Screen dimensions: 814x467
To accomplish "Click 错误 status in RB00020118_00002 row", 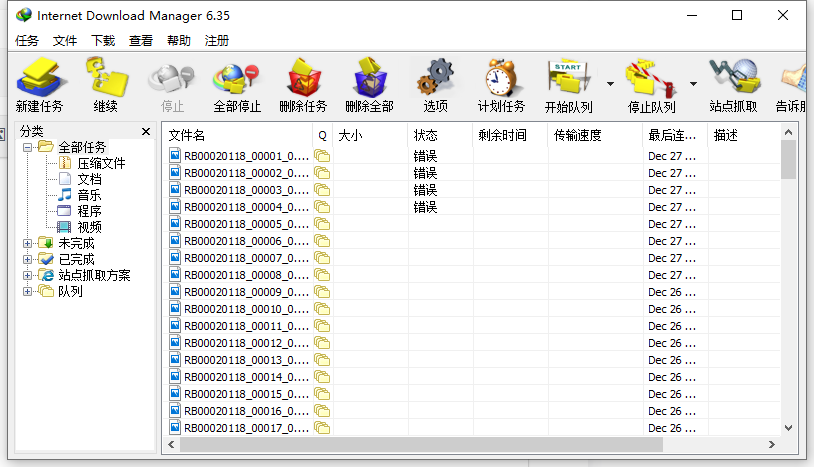I will pos(425,173).
